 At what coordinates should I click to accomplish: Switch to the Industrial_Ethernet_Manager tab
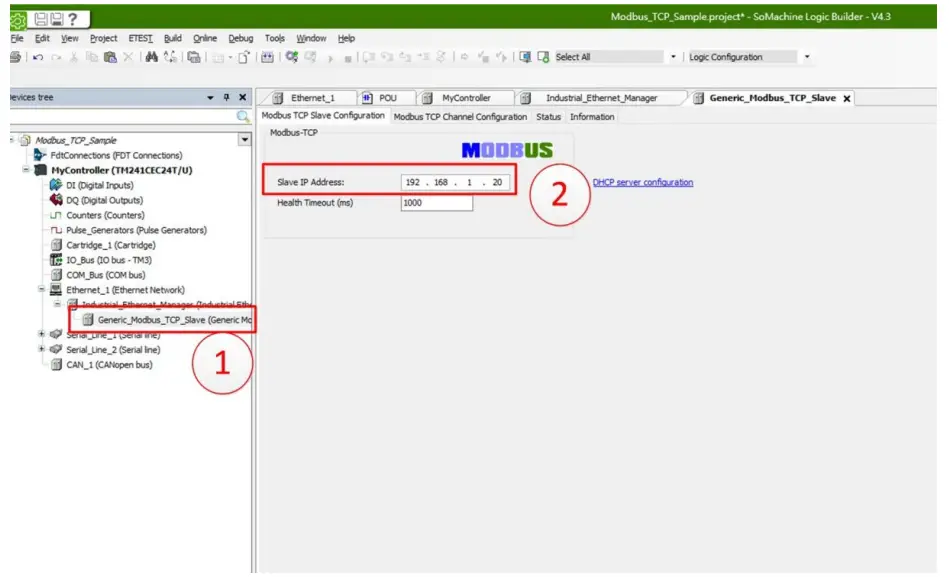(x=602, y=98)
